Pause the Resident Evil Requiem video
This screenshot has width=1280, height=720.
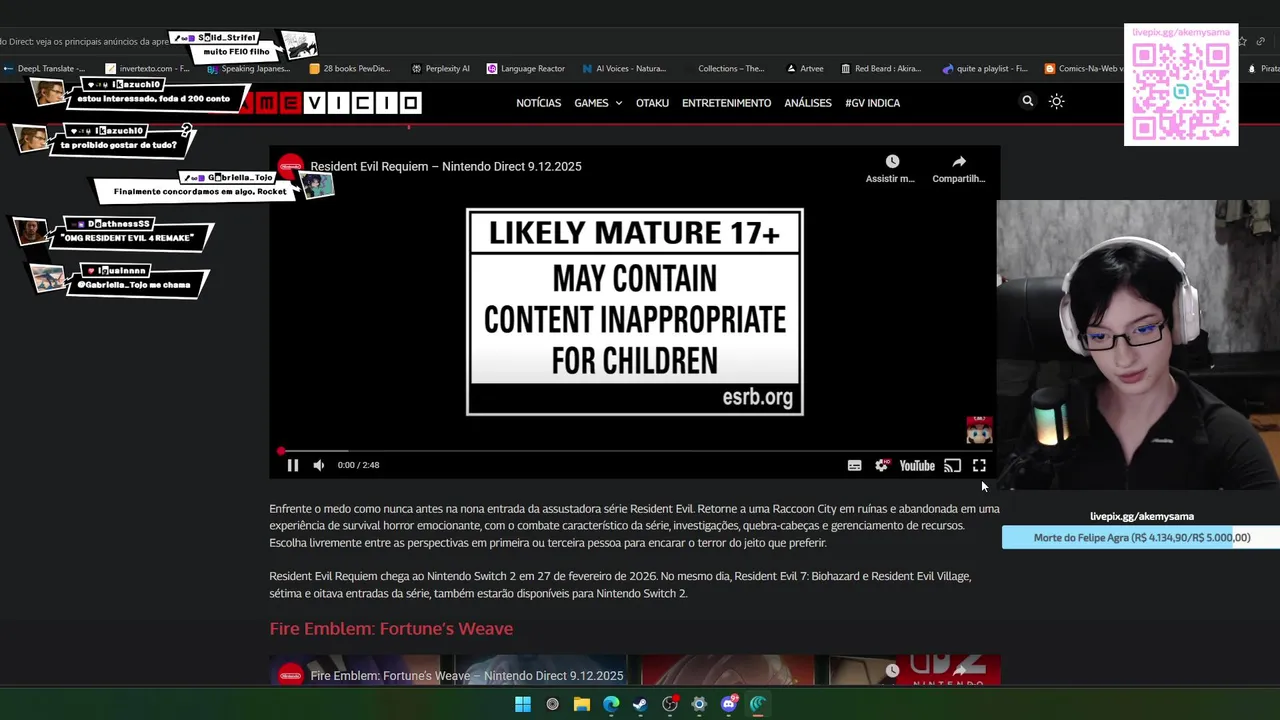tap(293, 465)
